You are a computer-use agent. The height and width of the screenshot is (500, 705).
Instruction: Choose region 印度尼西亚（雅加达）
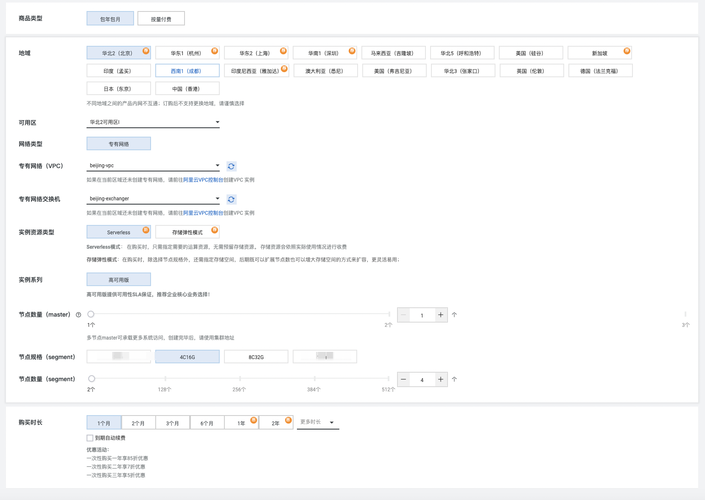pyautogui.click(x=255, y=71)
